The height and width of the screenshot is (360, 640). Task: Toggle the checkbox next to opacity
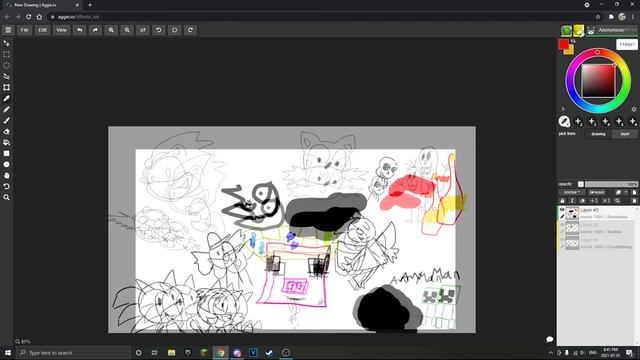[x=581, y=184]
